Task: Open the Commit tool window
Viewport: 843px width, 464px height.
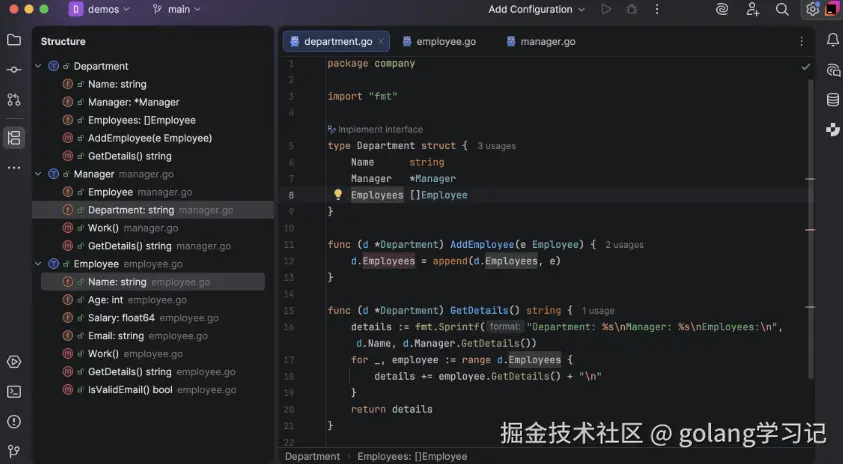Action: click(14, 70)
